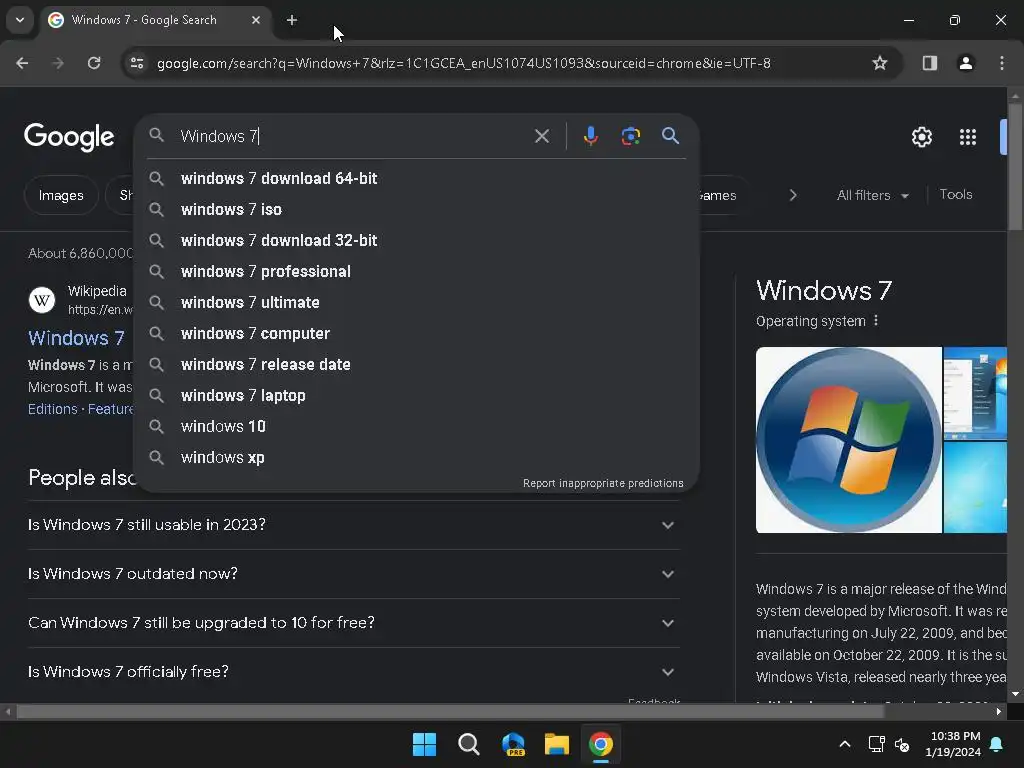Open tab search dropdown arrow
Image resolution: width=1024 pixels, height=768 pixels.
[x=20, y=20]
